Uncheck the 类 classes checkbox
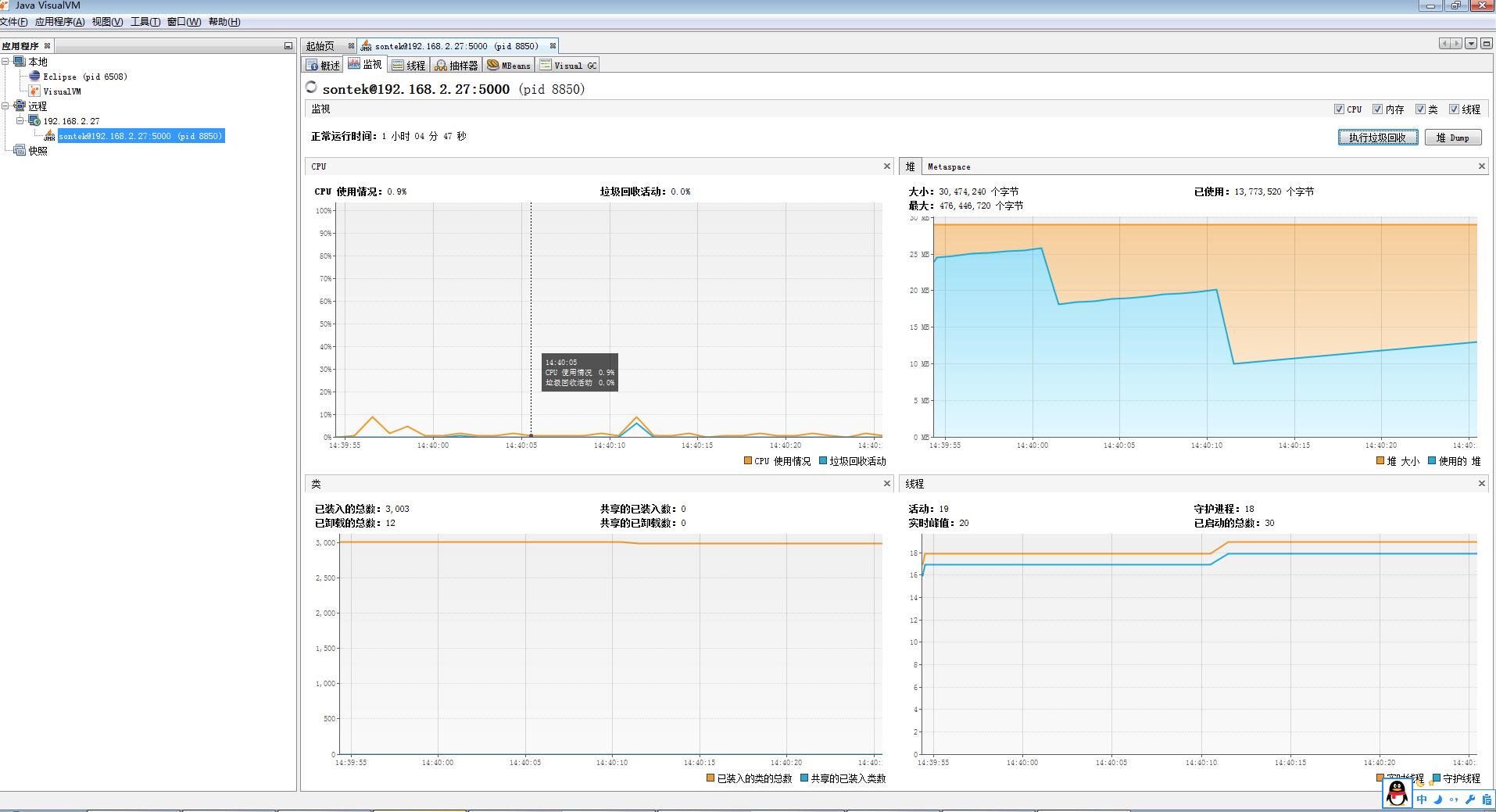Image resolution: width=1496 pixels, height=812 pixels. click(x=1420, y=109)
